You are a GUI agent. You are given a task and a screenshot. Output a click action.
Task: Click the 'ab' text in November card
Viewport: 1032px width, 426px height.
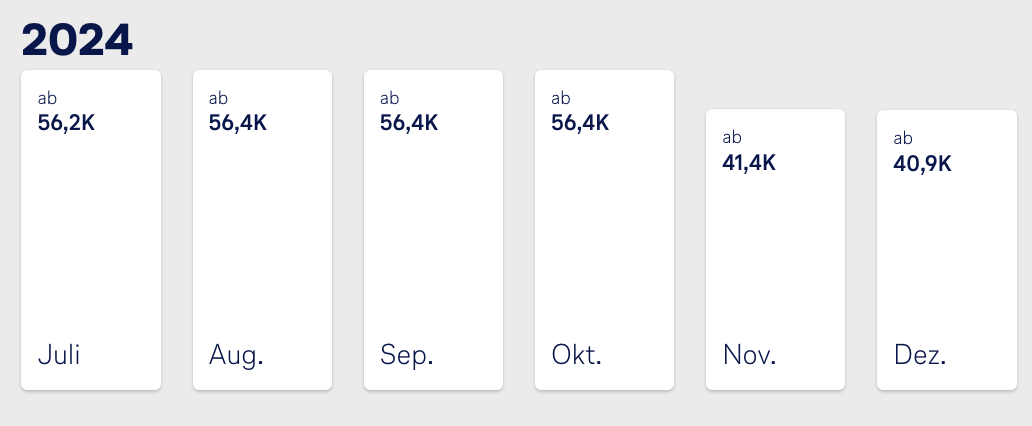[x=732, y=138]
